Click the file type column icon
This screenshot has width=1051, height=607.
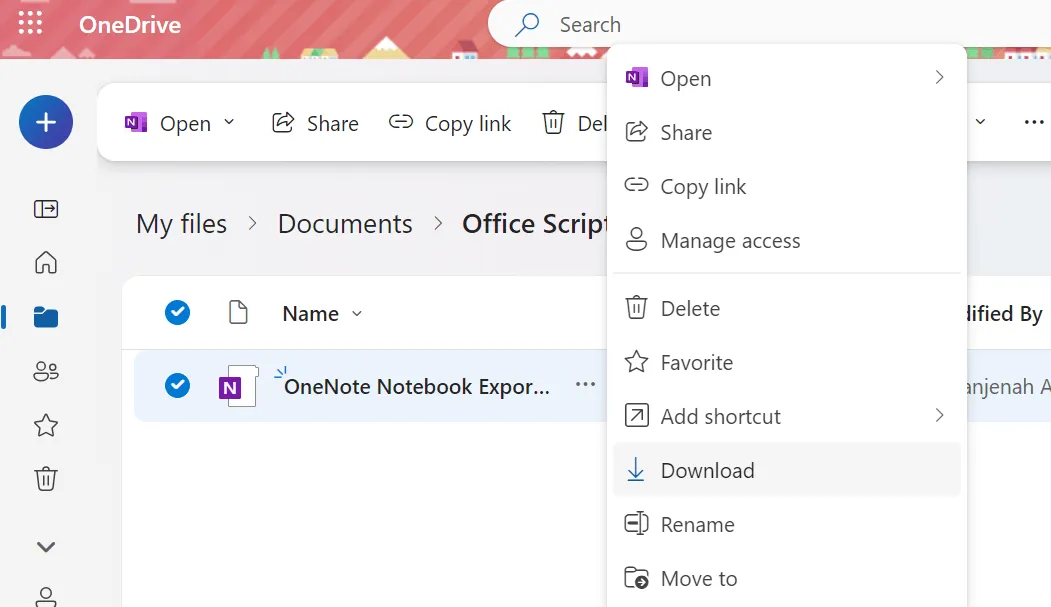(238, 312)
